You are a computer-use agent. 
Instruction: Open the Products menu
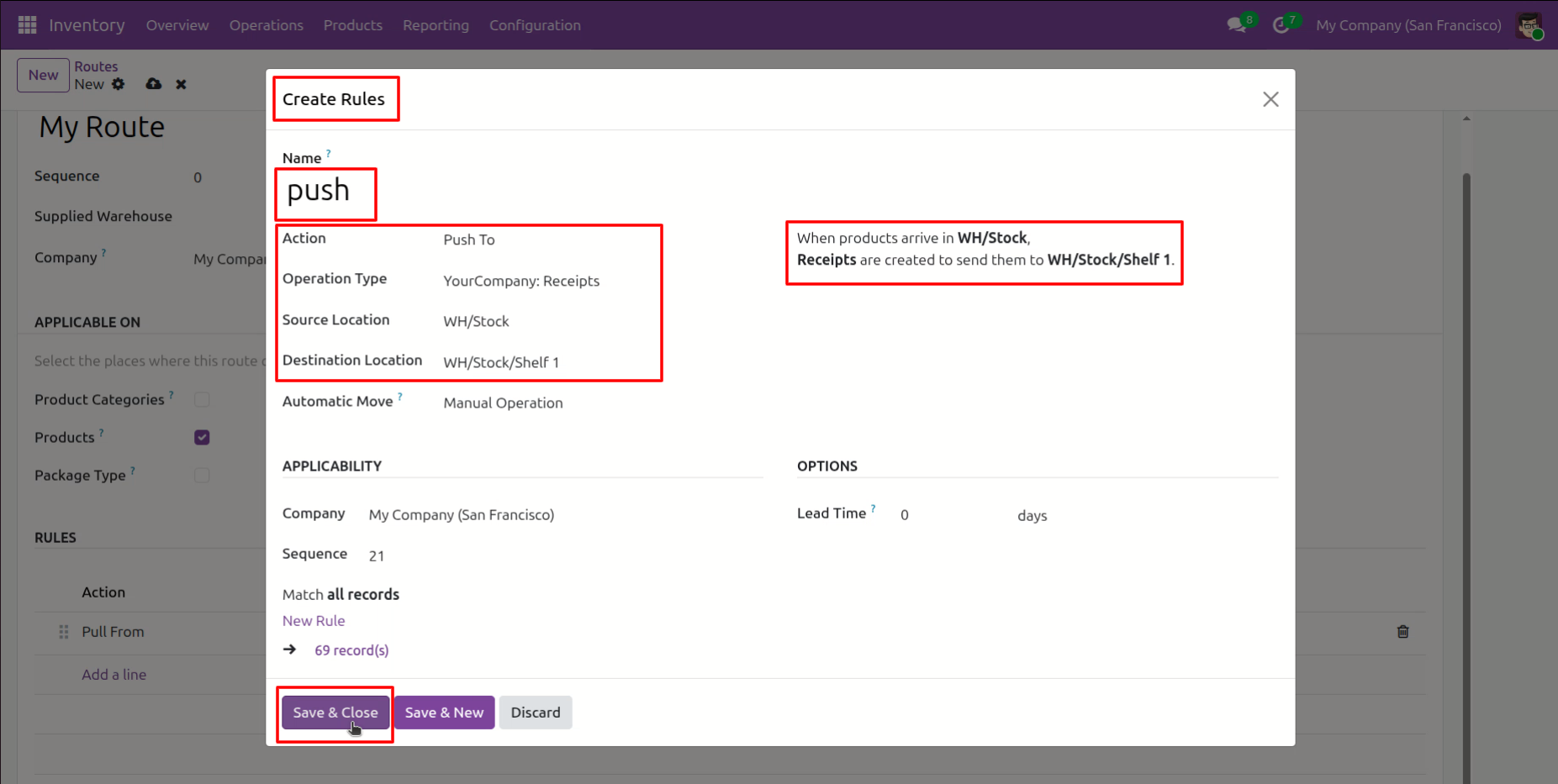click(x=353, y=25)
